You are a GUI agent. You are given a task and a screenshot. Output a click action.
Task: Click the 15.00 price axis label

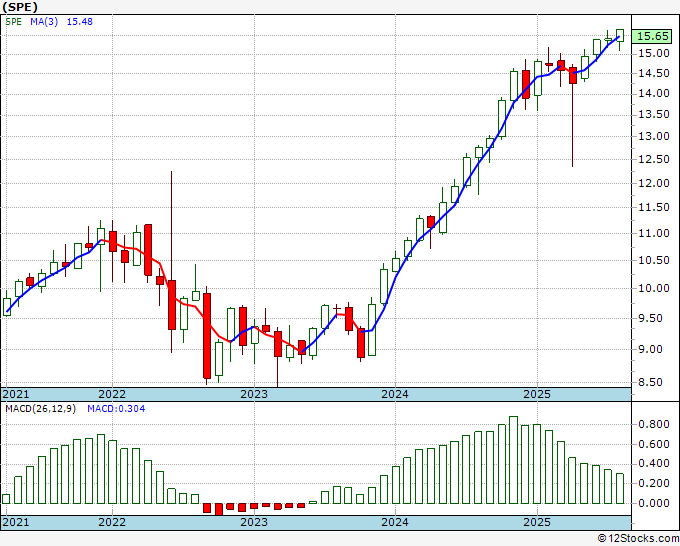[654, 53]
